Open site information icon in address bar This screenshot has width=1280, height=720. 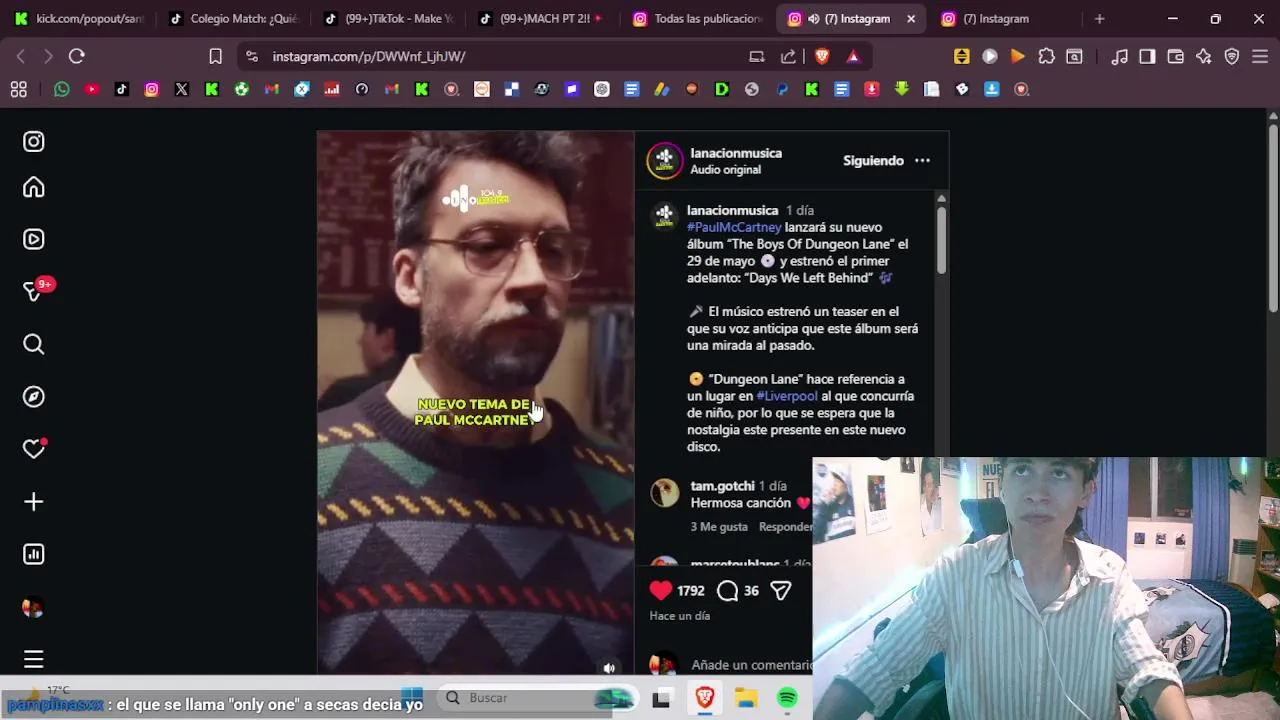[x=251, y=57]
